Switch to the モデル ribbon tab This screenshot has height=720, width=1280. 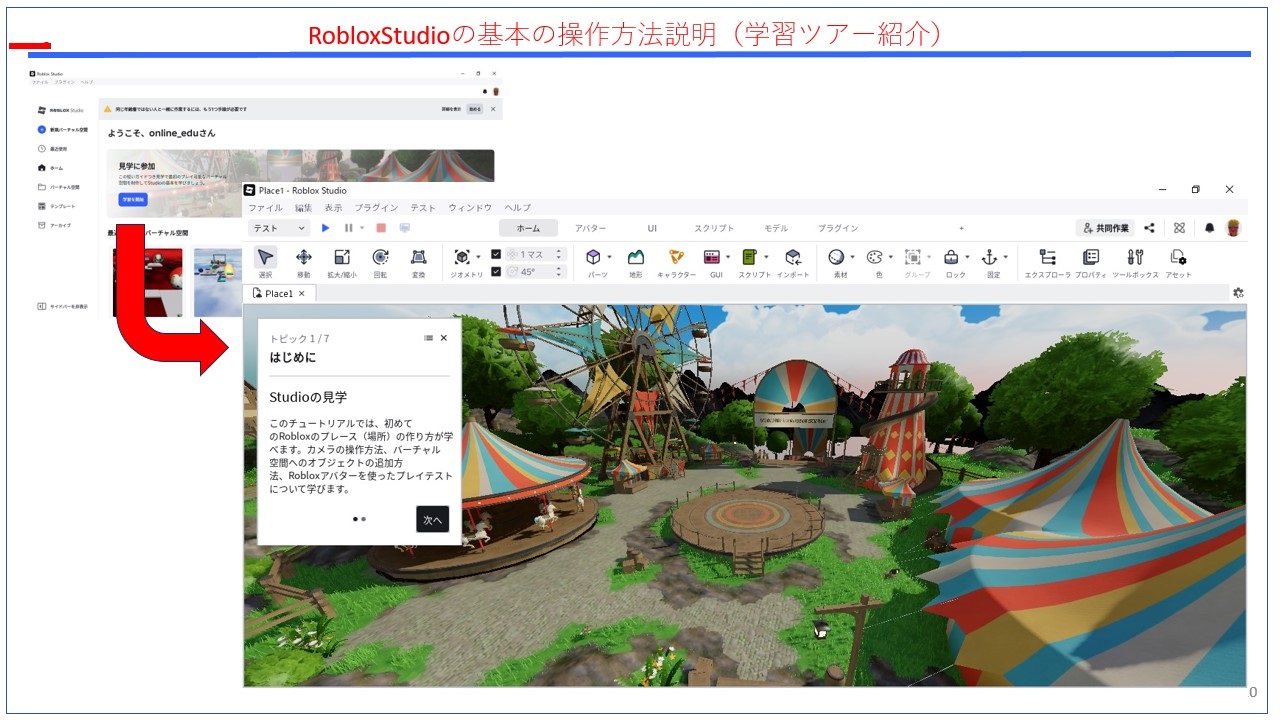(776, 228)
